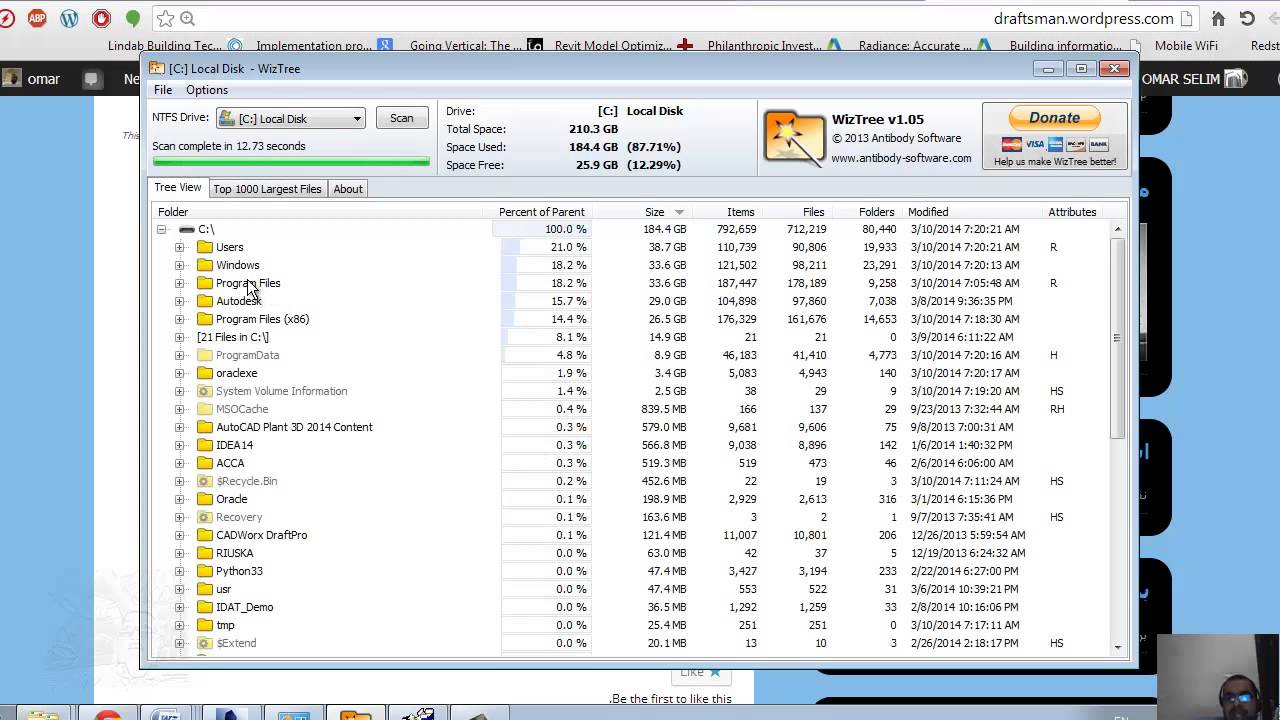1280x720 pixels.
Task: Click the Donate button
Action: click(1054, 118)
